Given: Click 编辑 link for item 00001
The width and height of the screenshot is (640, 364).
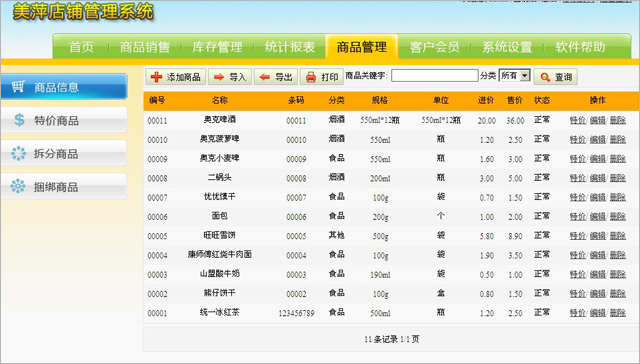Looking at the screenshot, I should (x=598, y=313).
